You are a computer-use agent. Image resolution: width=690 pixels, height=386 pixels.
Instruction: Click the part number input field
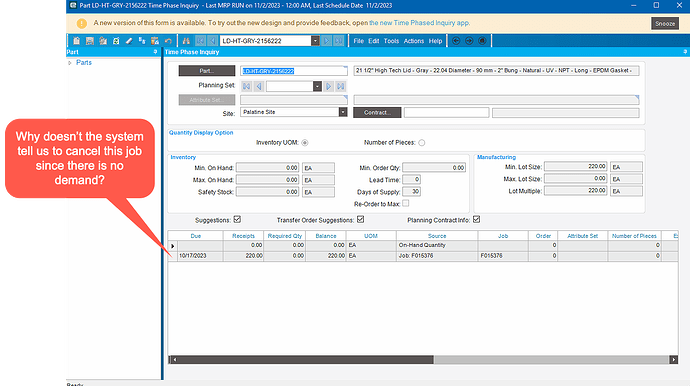pyautogui.click(x=294, y=71)
